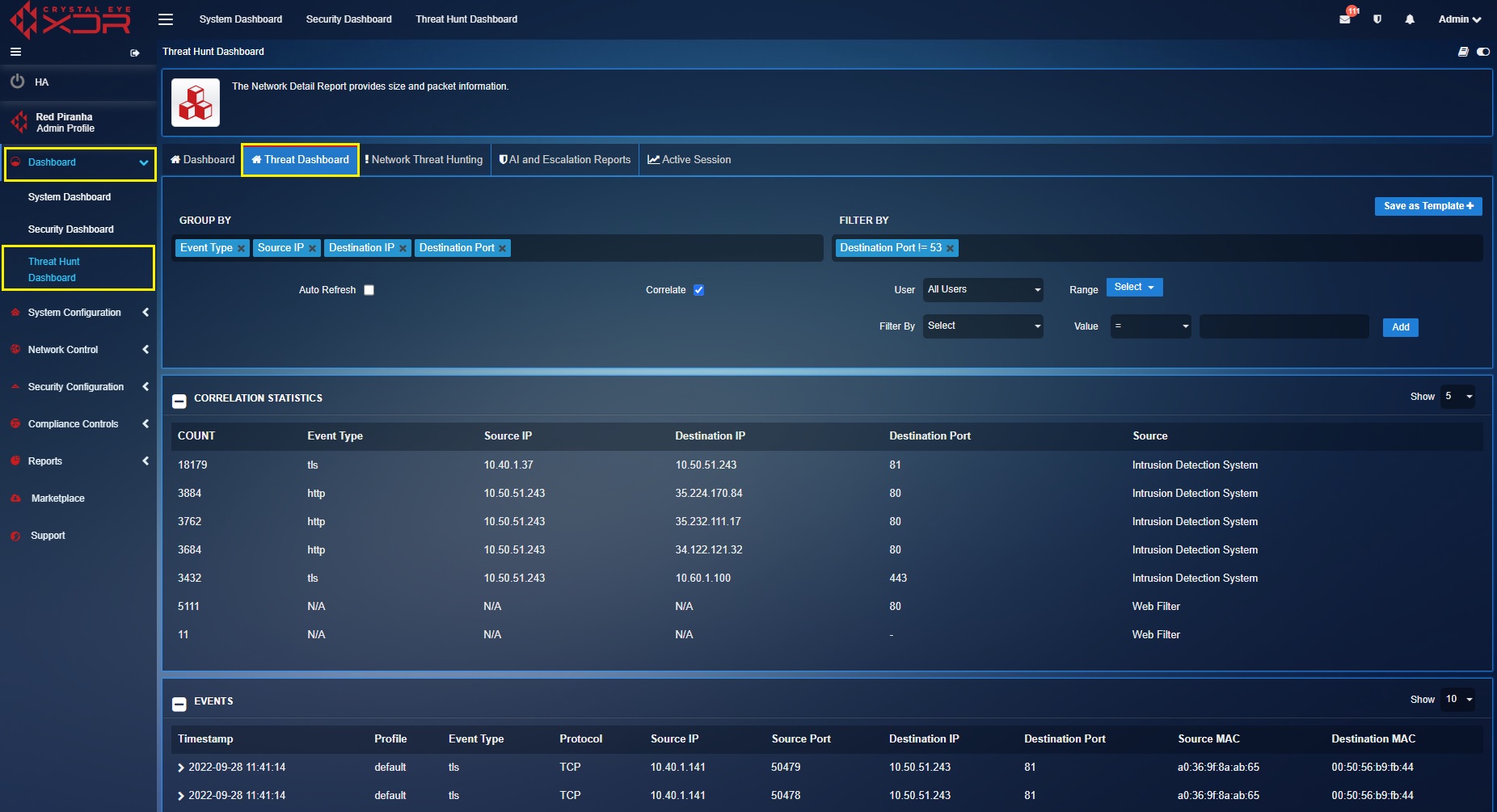Screen dimensions: 1497x812
Task: Click Compliance Controls sidebar icon
Action: [x=15, y=424]
